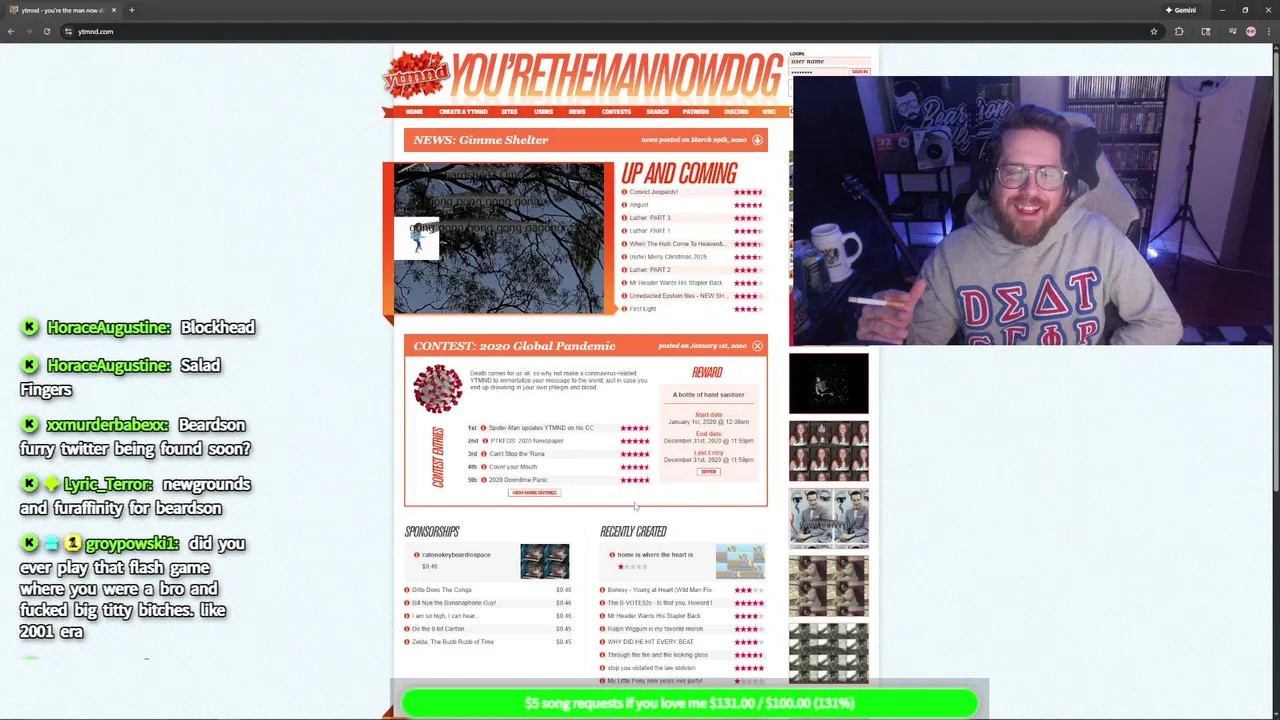Open Chrome three-dot menu

tap(1268, 31)
